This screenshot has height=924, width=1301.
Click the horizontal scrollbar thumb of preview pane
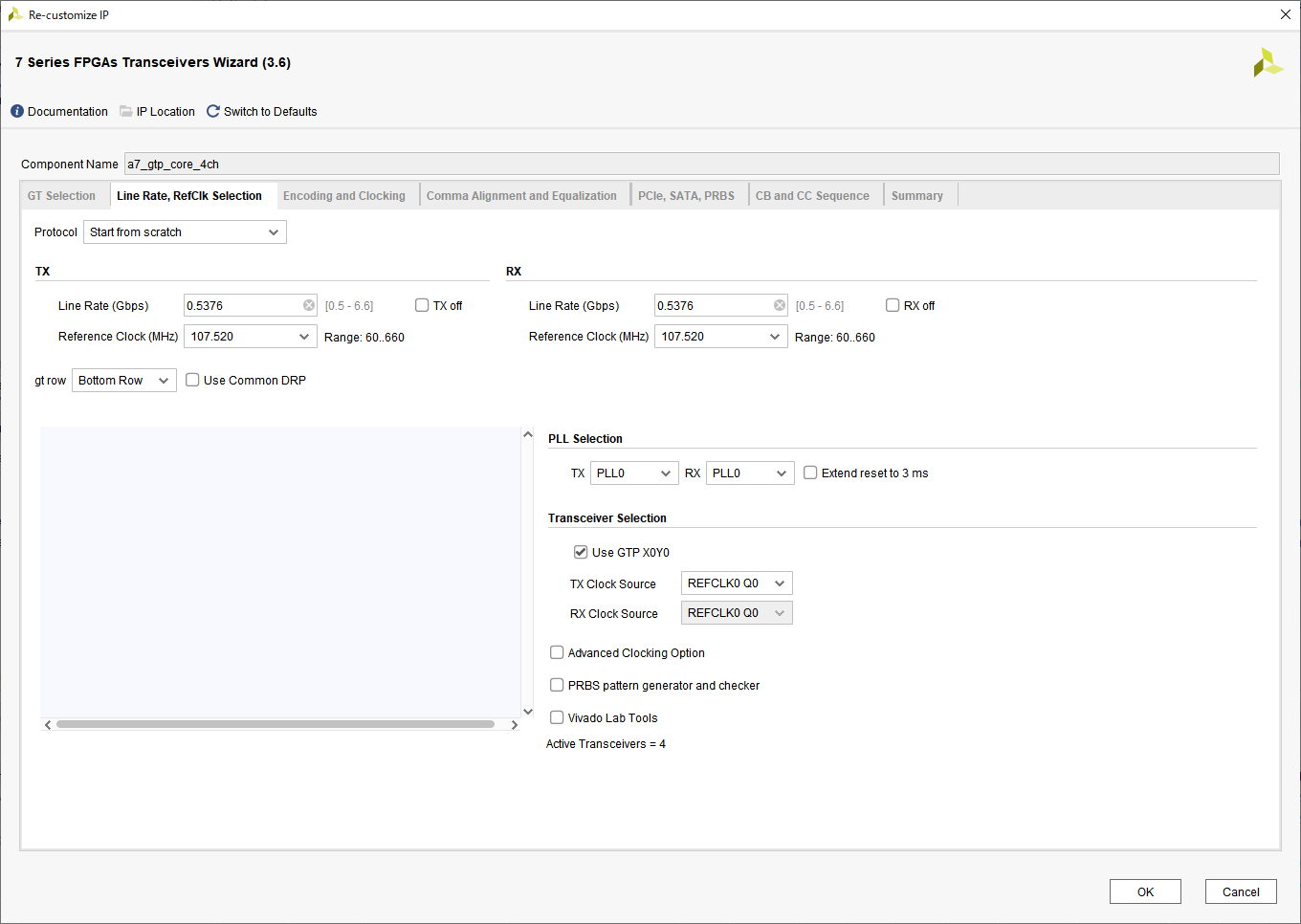point(276,725)
